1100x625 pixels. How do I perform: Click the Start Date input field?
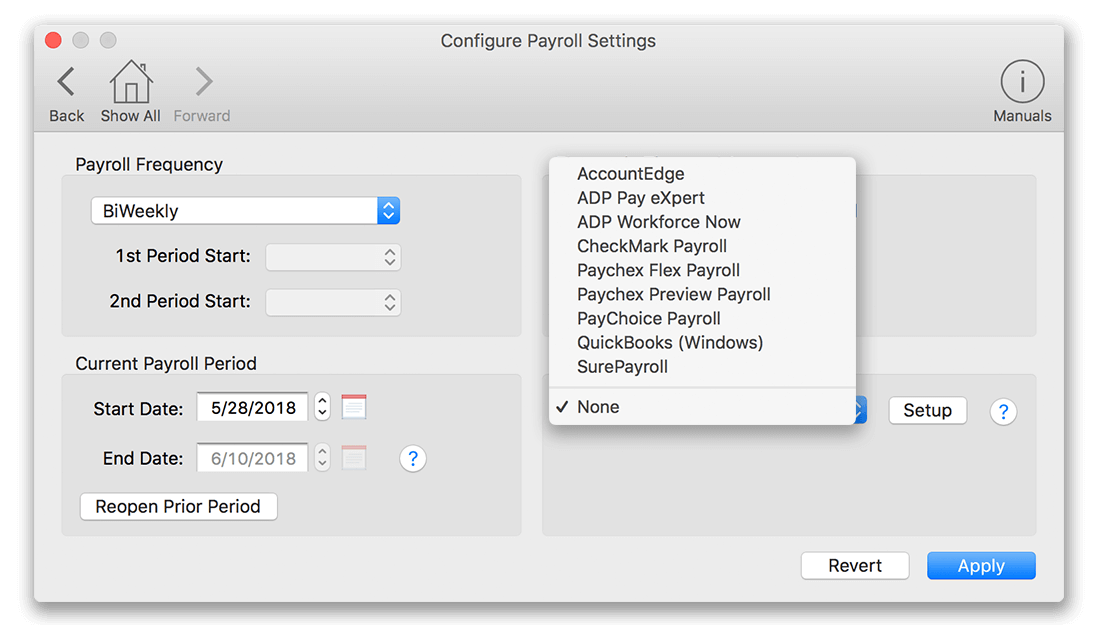click(252, 408)
